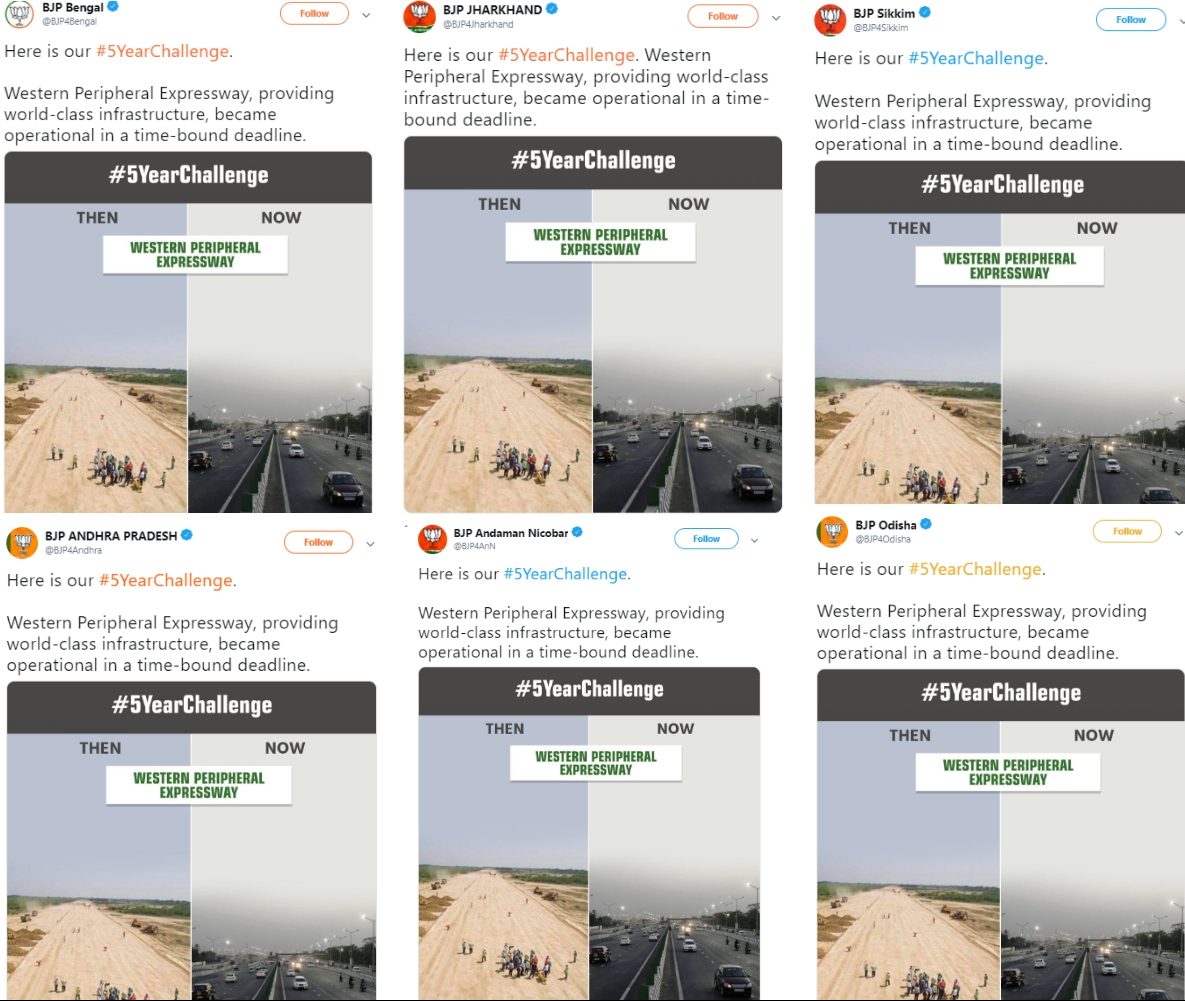Click verified badge next to BJP Bengal
The height and width of the screenshot is (1001, 1185).
click(113, 7)
